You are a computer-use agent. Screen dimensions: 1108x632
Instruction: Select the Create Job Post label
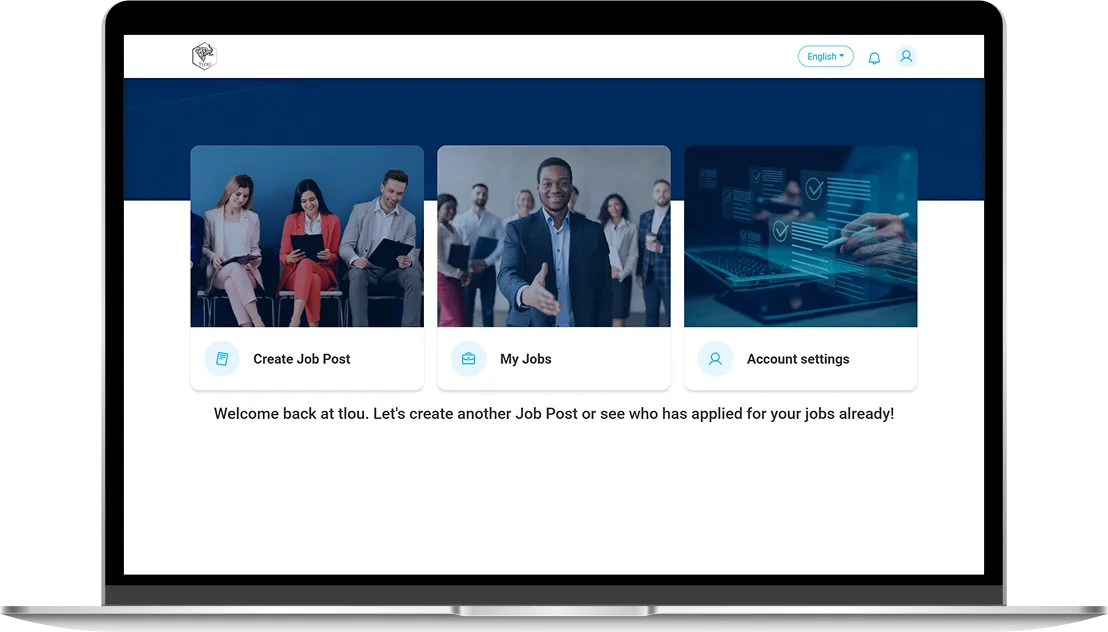301,359
